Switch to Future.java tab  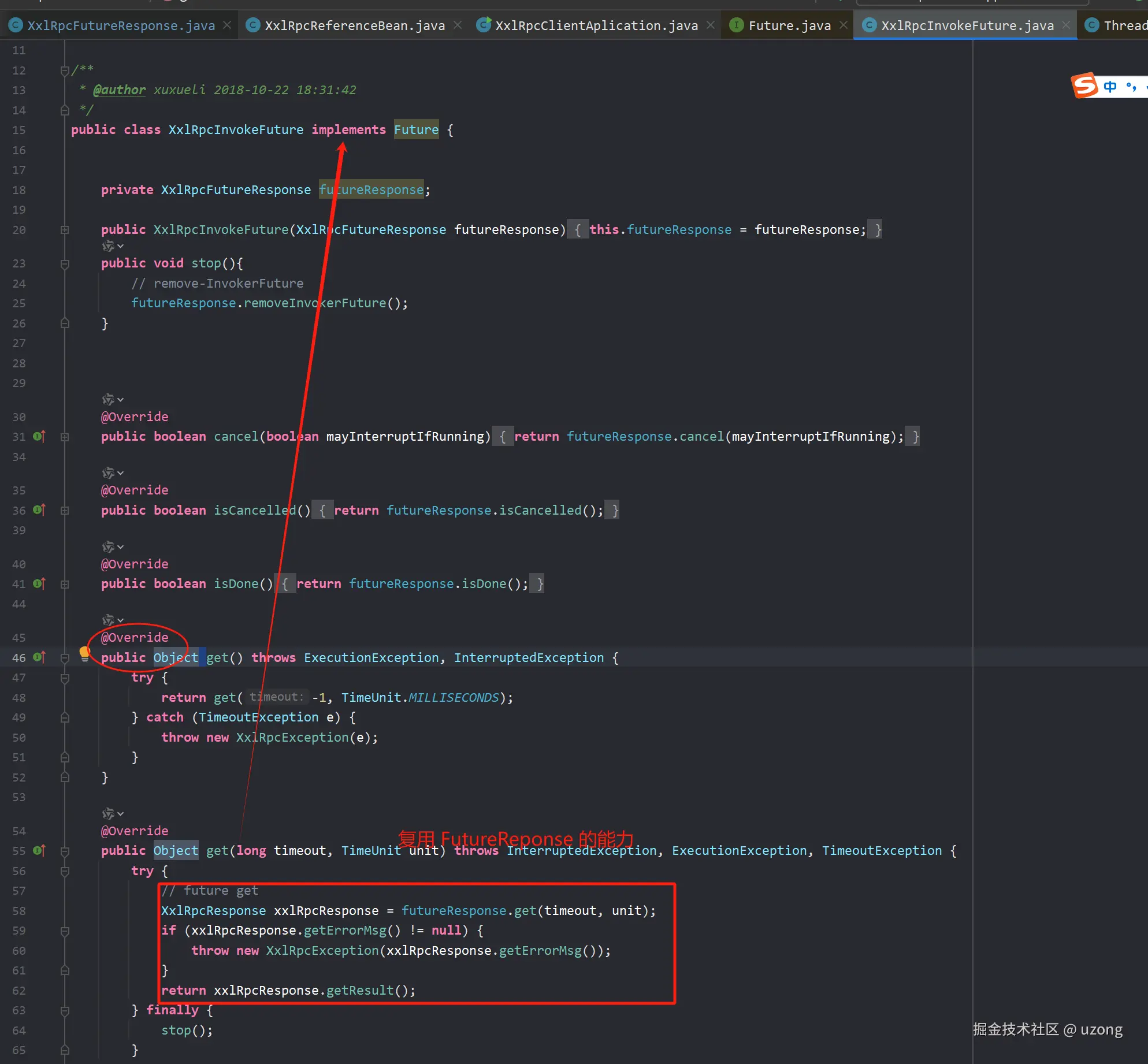point(789,25)
